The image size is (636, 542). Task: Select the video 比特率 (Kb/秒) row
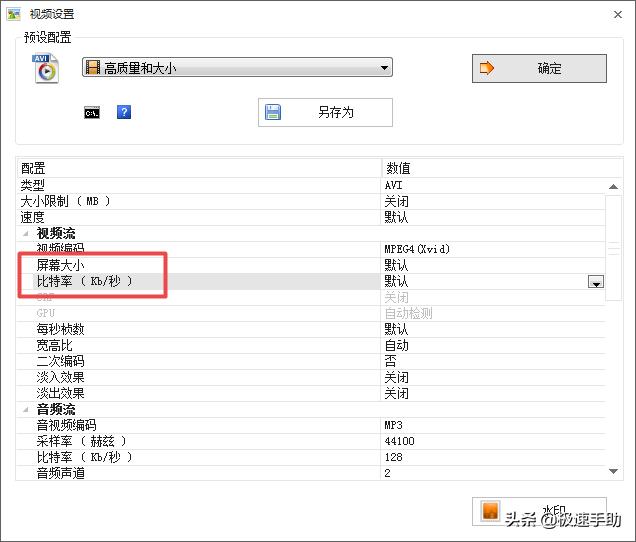[311, 281]
